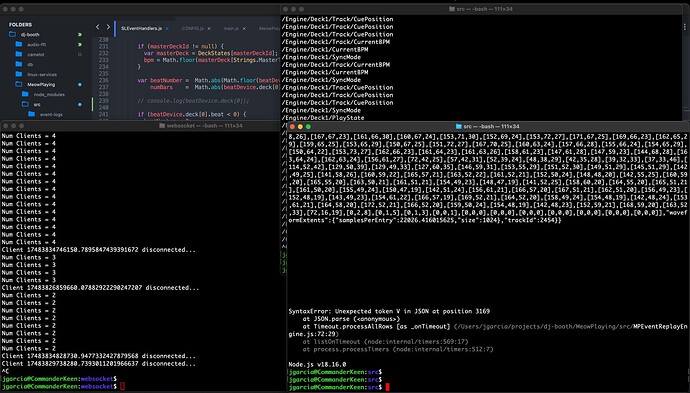Click the first /Engine/Deck1/Track/CurrentBPM line
This screenshot has height=393, width=690.
[x=336, y=42]
